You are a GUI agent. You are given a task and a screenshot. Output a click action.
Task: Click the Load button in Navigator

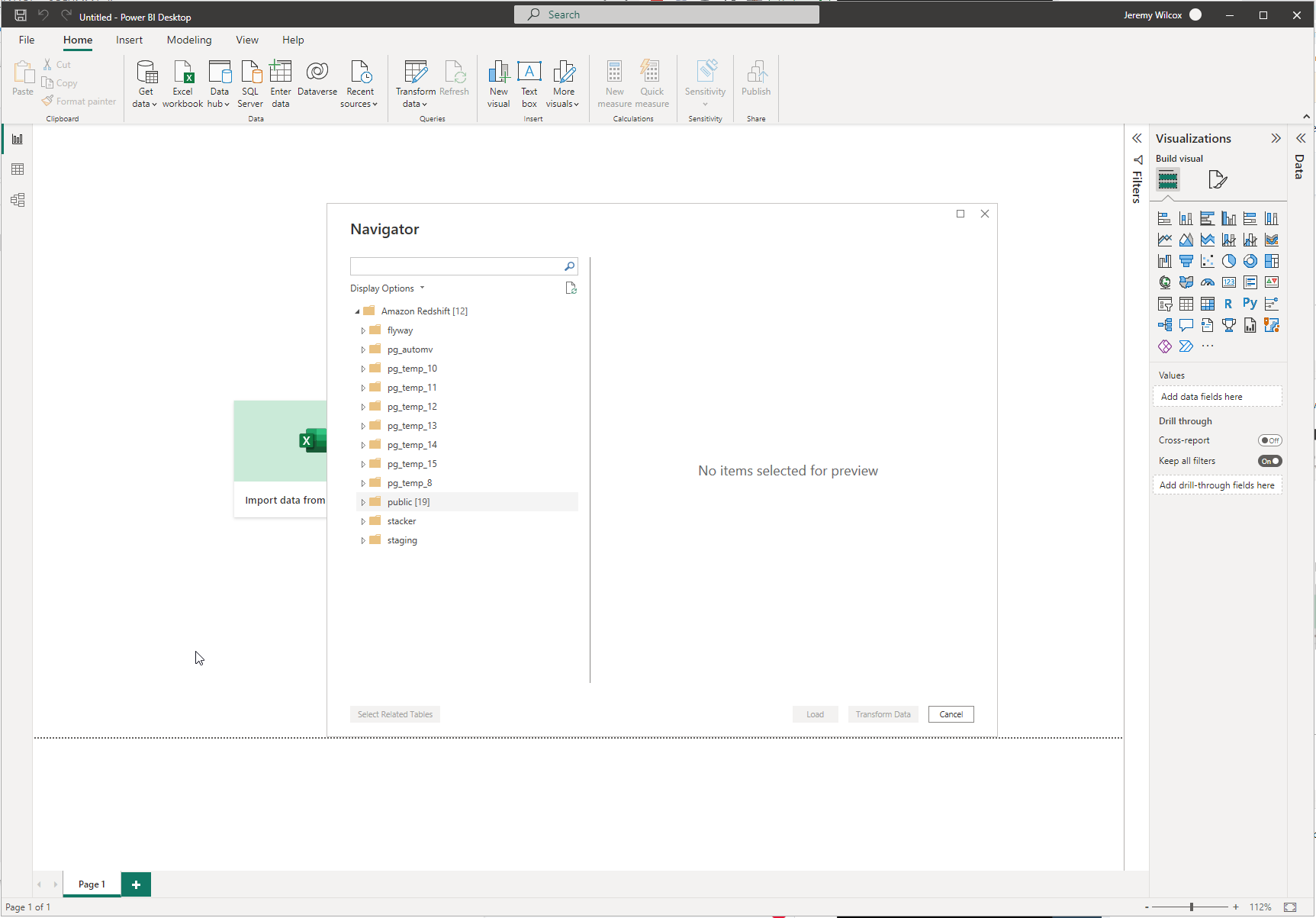coord(816,714)
